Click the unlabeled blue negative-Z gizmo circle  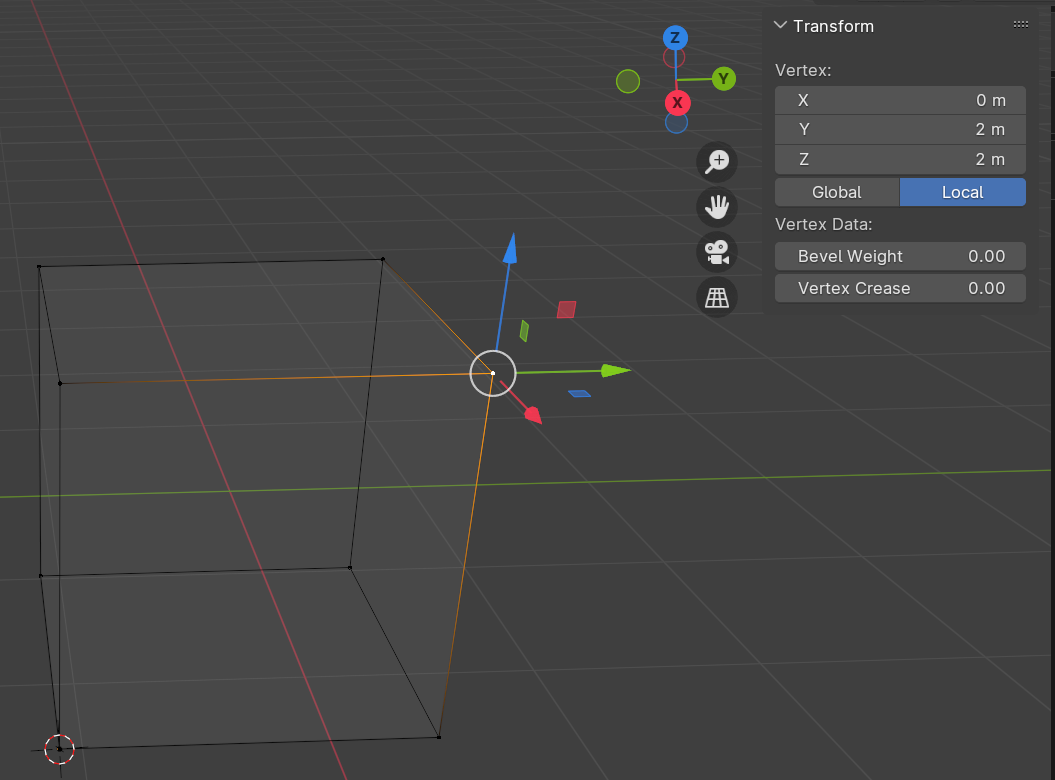(x=677, y=122)
